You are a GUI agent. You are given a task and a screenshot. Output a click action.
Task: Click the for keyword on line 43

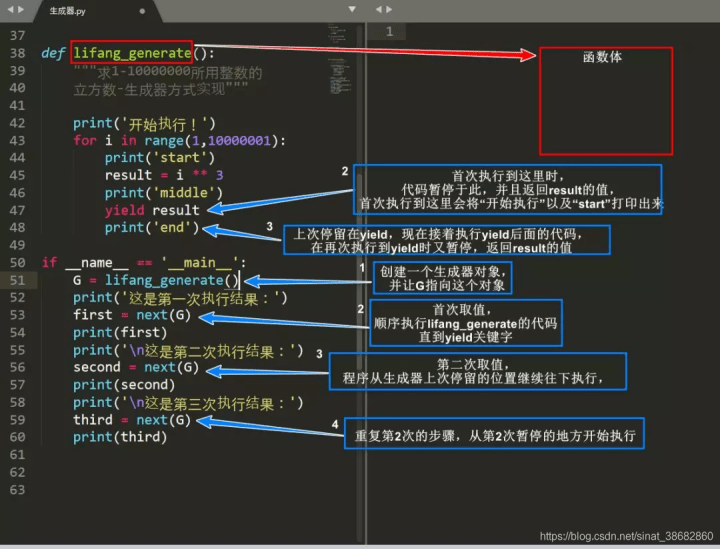(85, 140)
